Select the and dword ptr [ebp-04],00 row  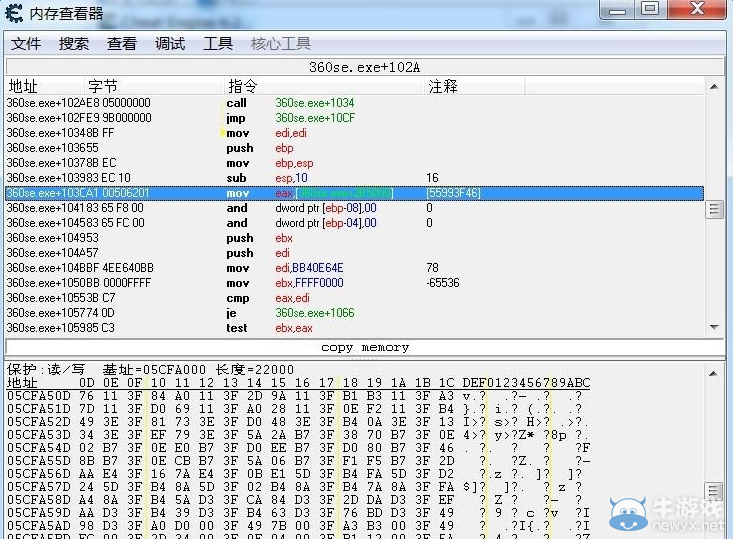354,223
